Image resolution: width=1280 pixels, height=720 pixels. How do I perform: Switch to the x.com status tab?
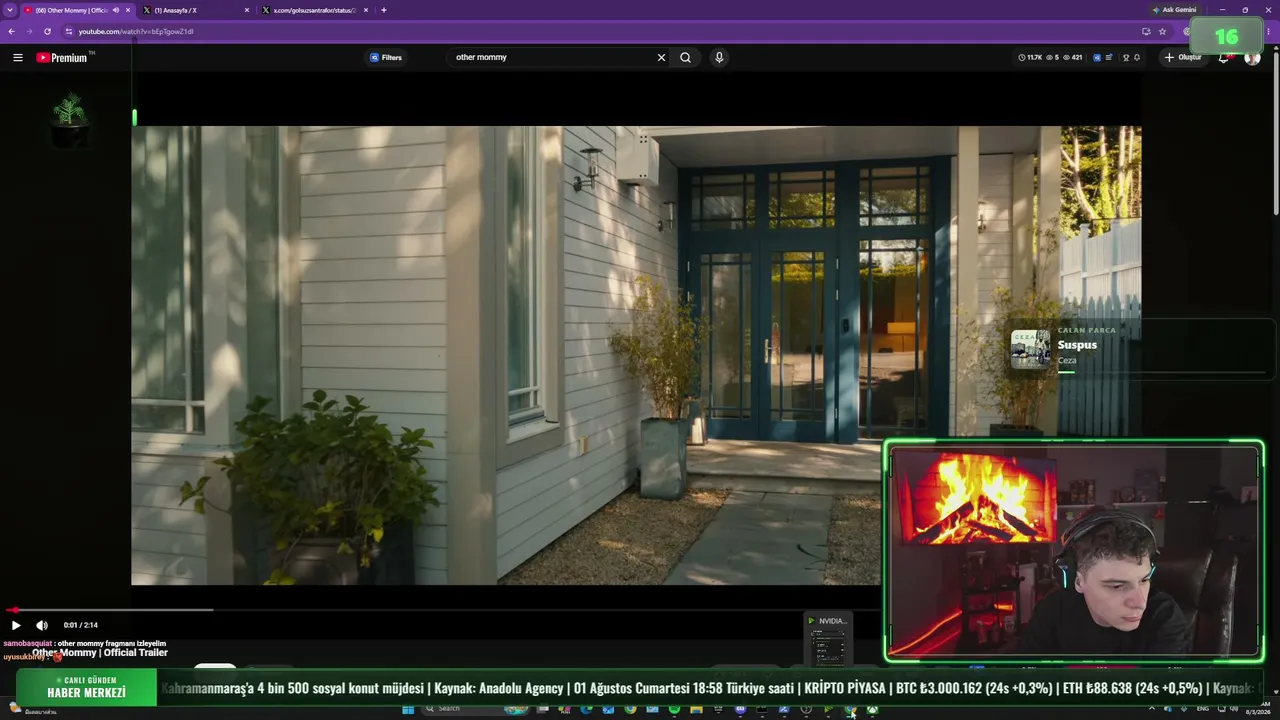315,10
